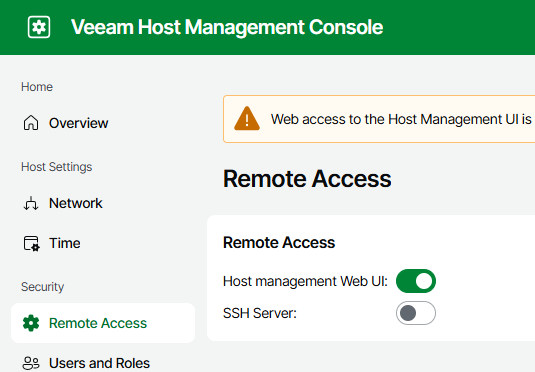Screen dimensions: 535x372
Task: Click the Network sidebar icon
Action: click(31, 203)
